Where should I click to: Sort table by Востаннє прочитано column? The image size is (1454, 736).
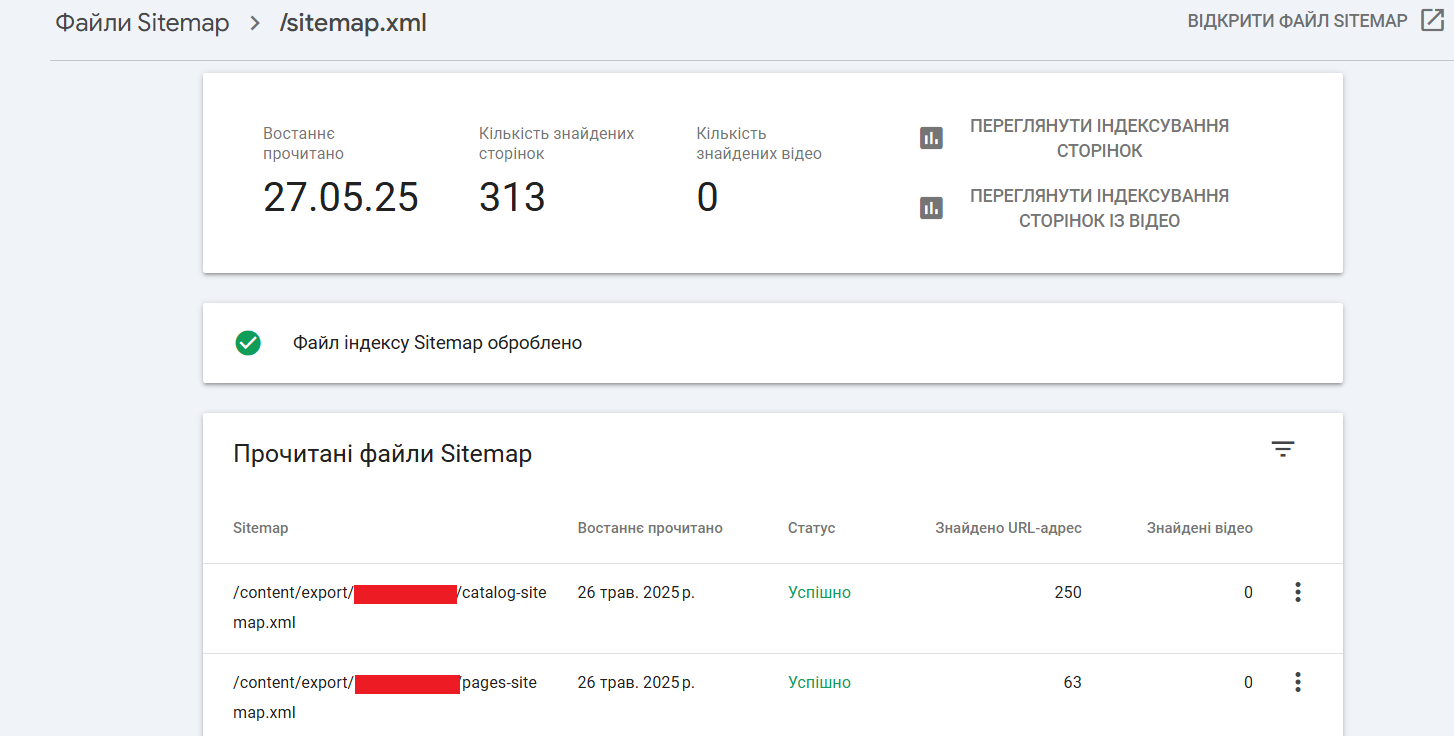(x=649, y=528)
